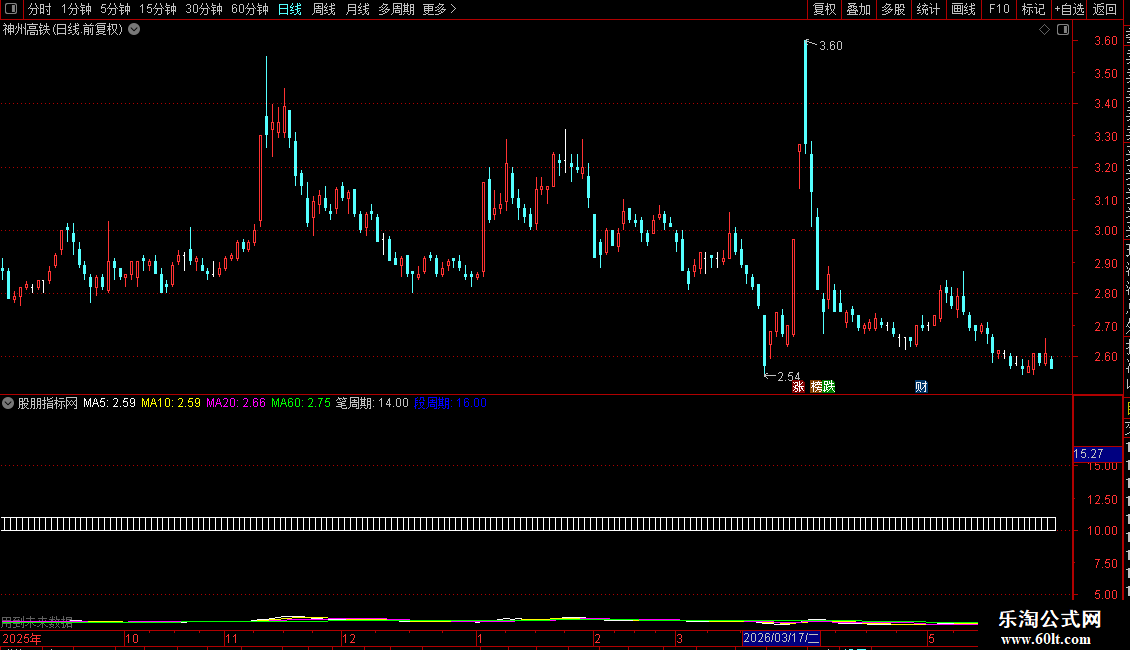This screenshot has height=650, width=1130.
Task: Click the 标记 mark button
Action: [x=1033, y=9]
